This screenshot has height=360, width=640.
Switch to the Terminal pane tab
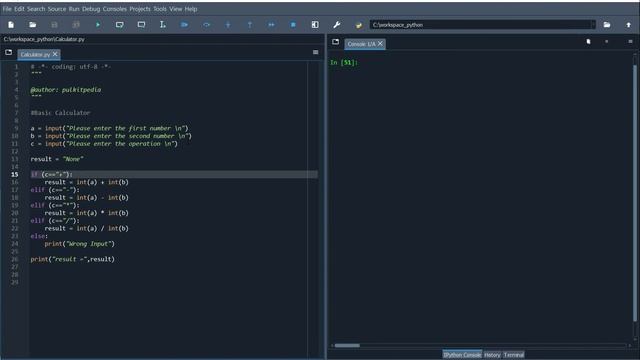513,355
